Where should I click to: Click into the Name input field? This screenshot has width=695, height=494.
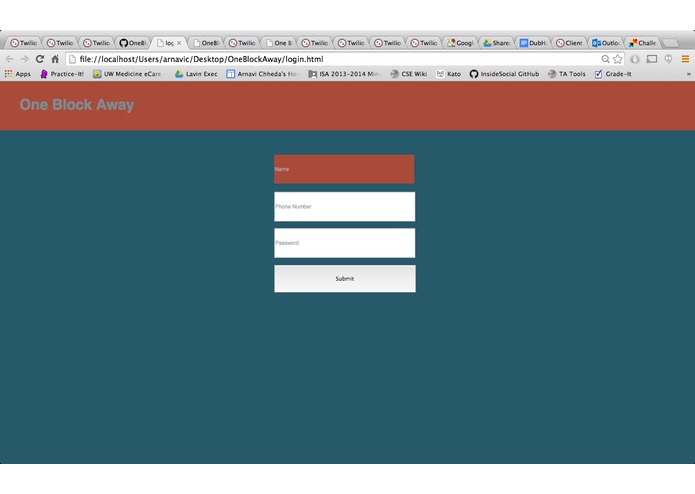[x=344, y=169]
